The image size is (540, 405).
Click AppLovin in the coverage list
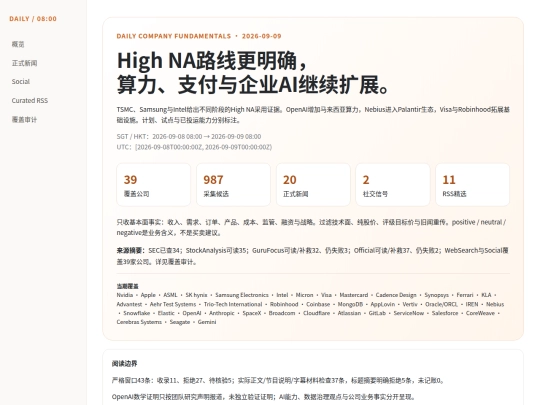(383, 304)
